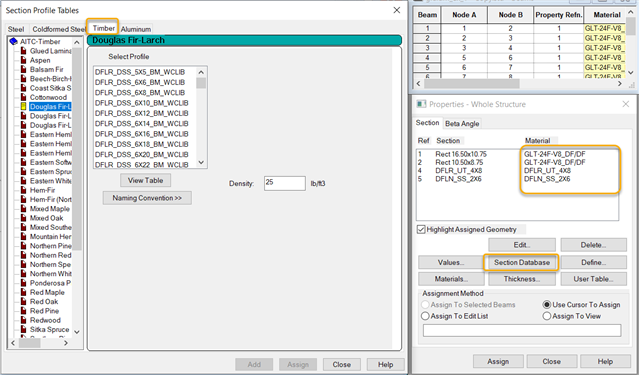Image resolution: width=639 pixels, height=375 pixels.
Task: Open the Beta Angle tab
Action: 462,124
